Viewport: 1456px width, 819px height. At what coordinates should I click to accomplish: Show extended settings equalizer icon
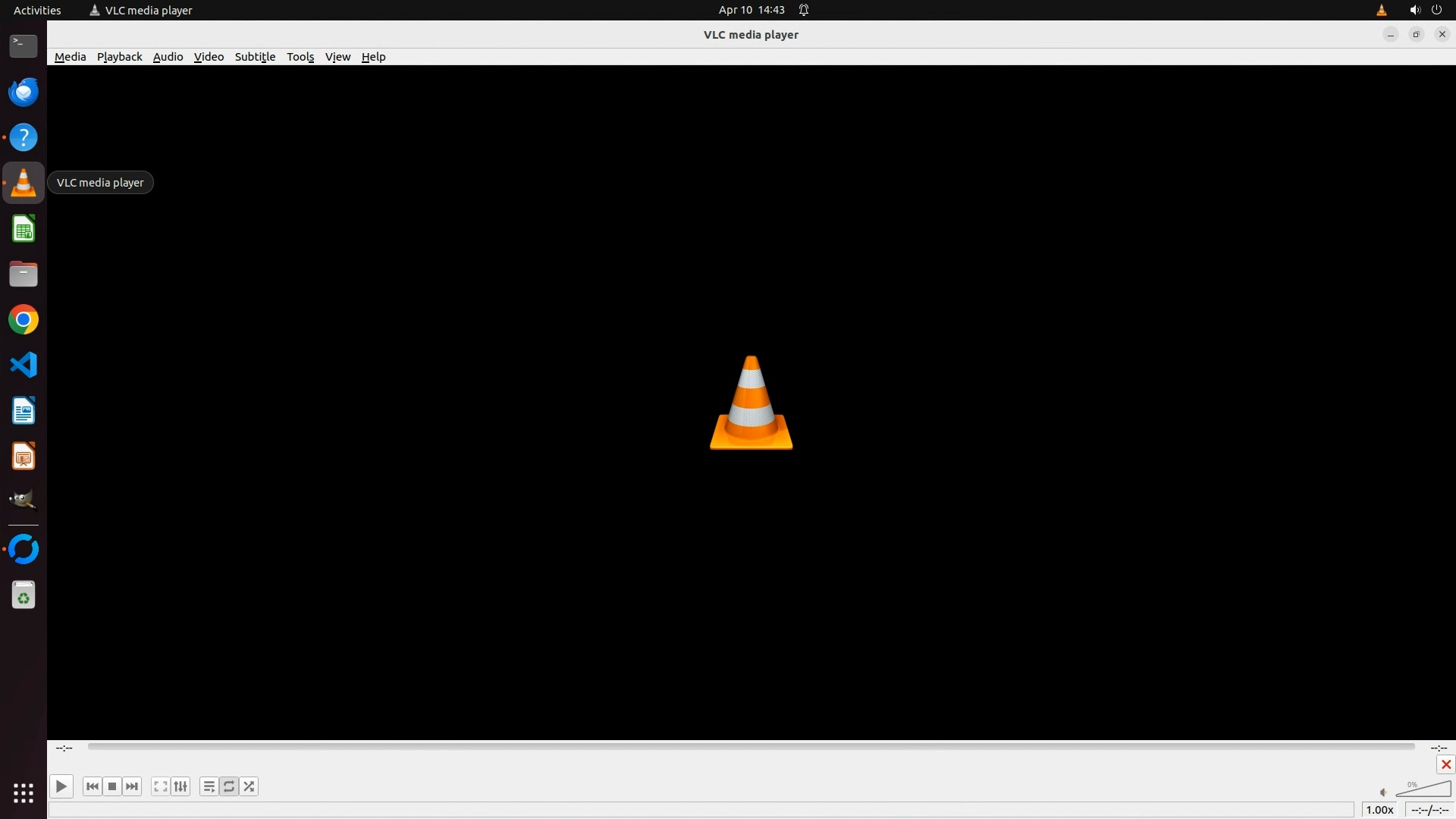[180, 786]
